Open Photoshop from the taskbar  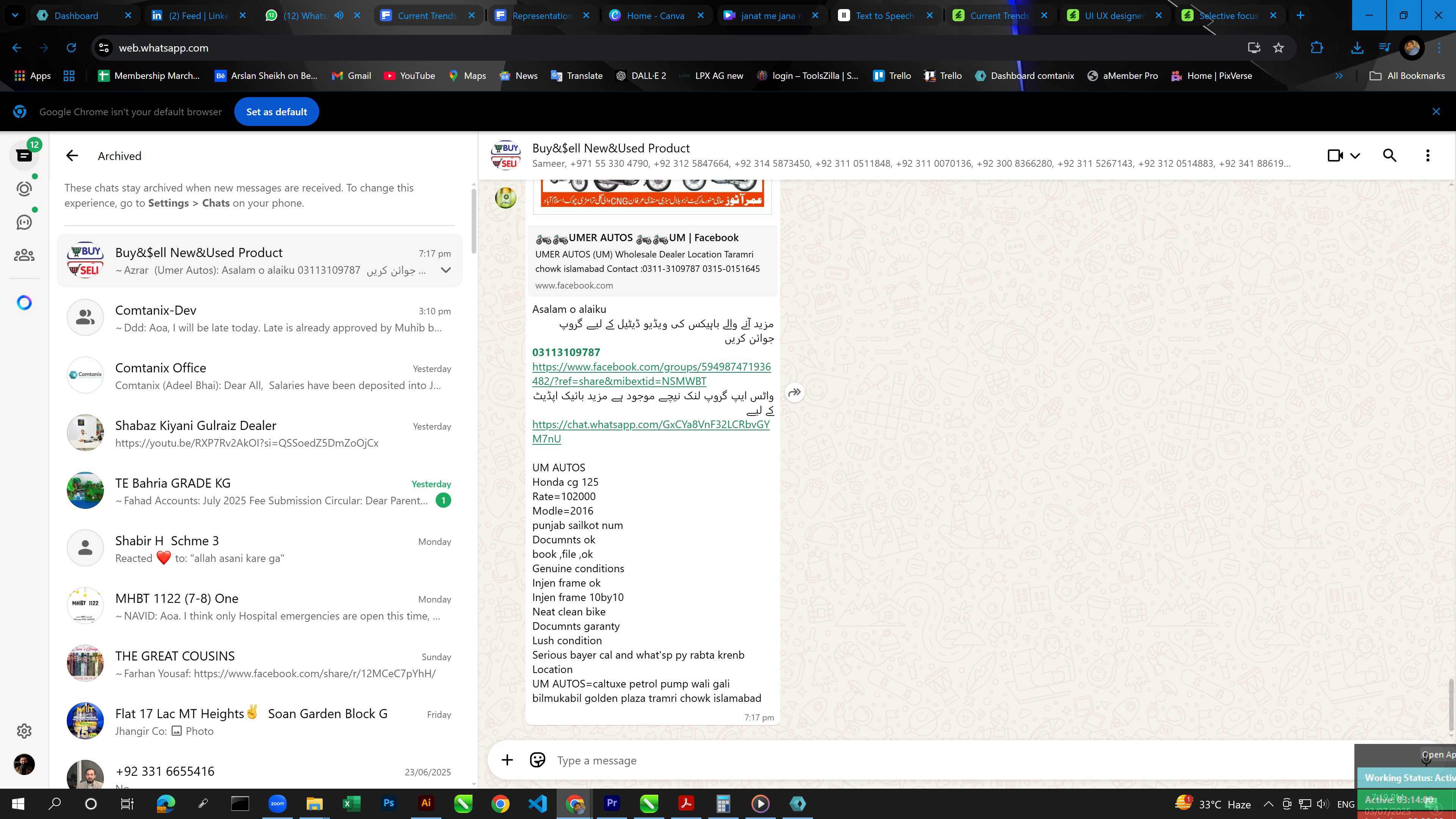tap(388, 803)
